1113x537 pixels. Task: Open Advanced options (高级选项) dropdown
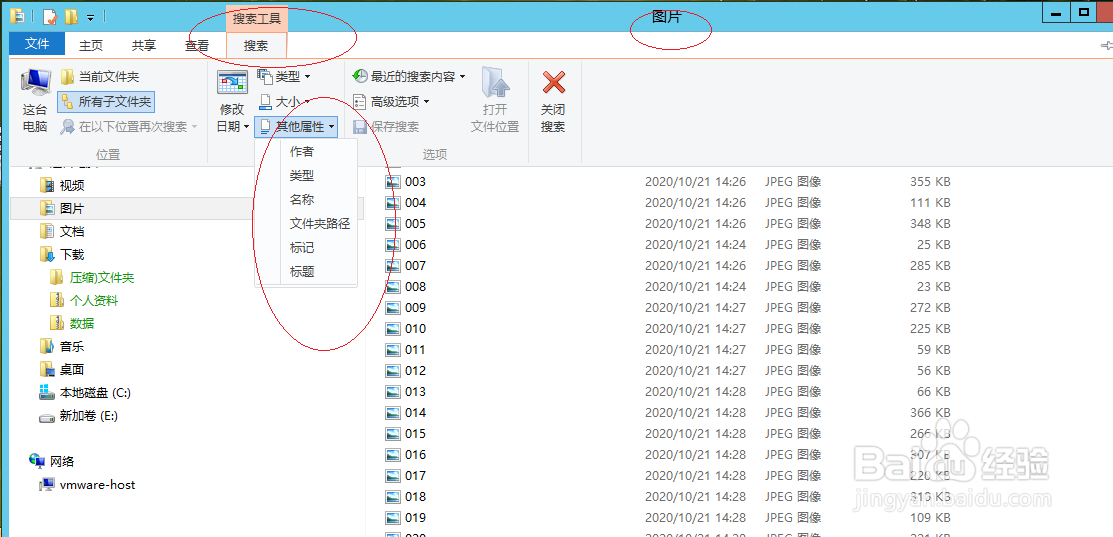391,101
